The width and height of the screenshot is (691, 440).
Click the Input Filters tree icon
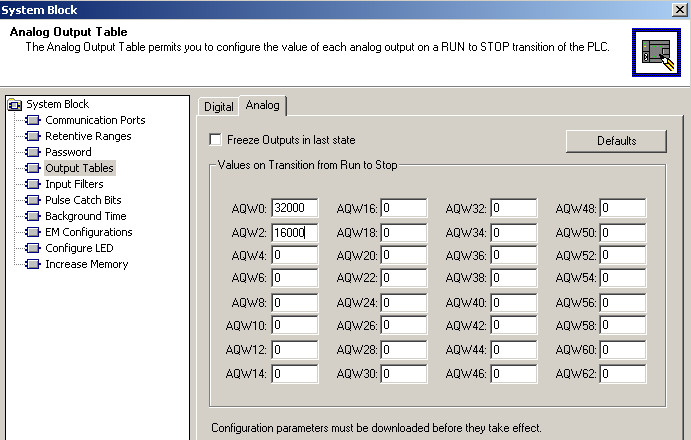32,184
